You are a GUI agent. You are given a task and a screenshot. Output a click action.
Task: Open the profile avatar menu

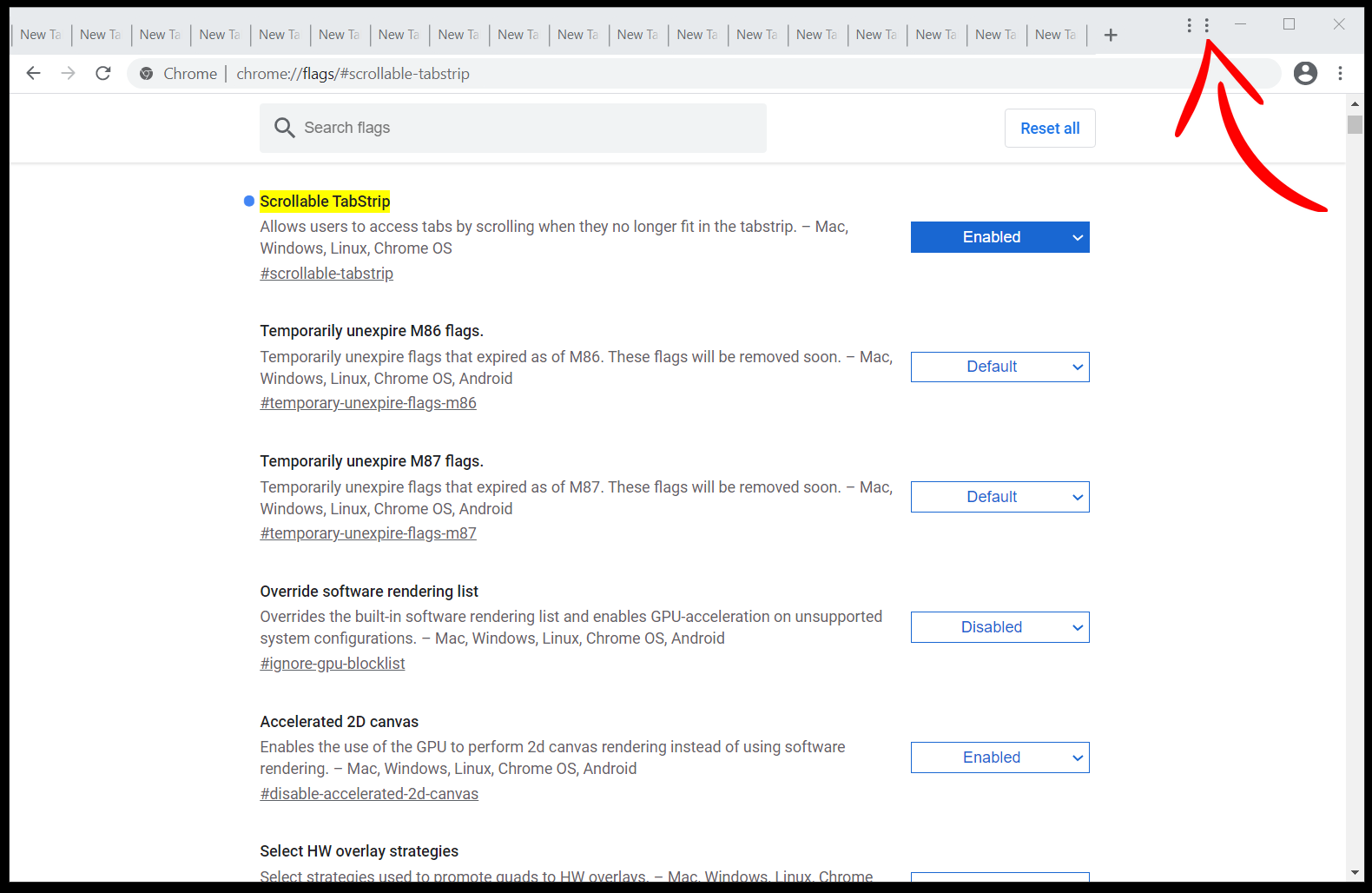(x=1305, y=73)
